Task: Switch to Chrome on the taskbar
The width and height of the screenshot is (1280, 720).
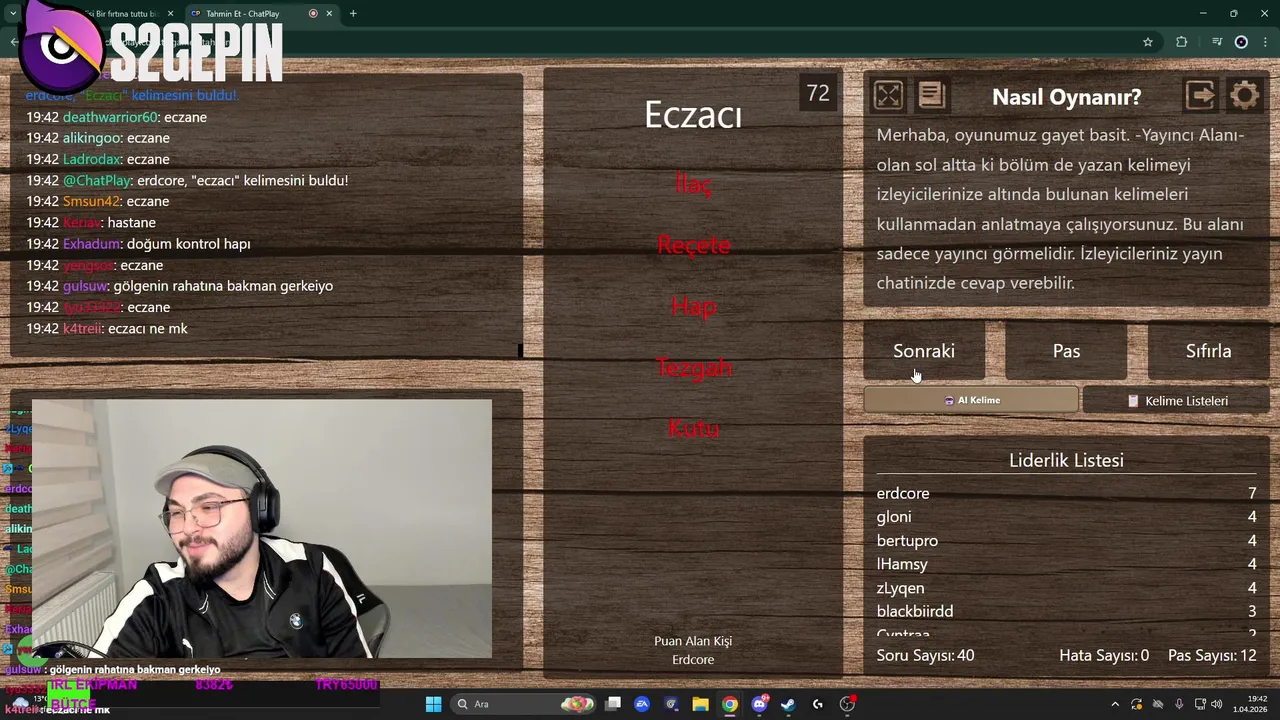Action: click(x=730, y=704)
